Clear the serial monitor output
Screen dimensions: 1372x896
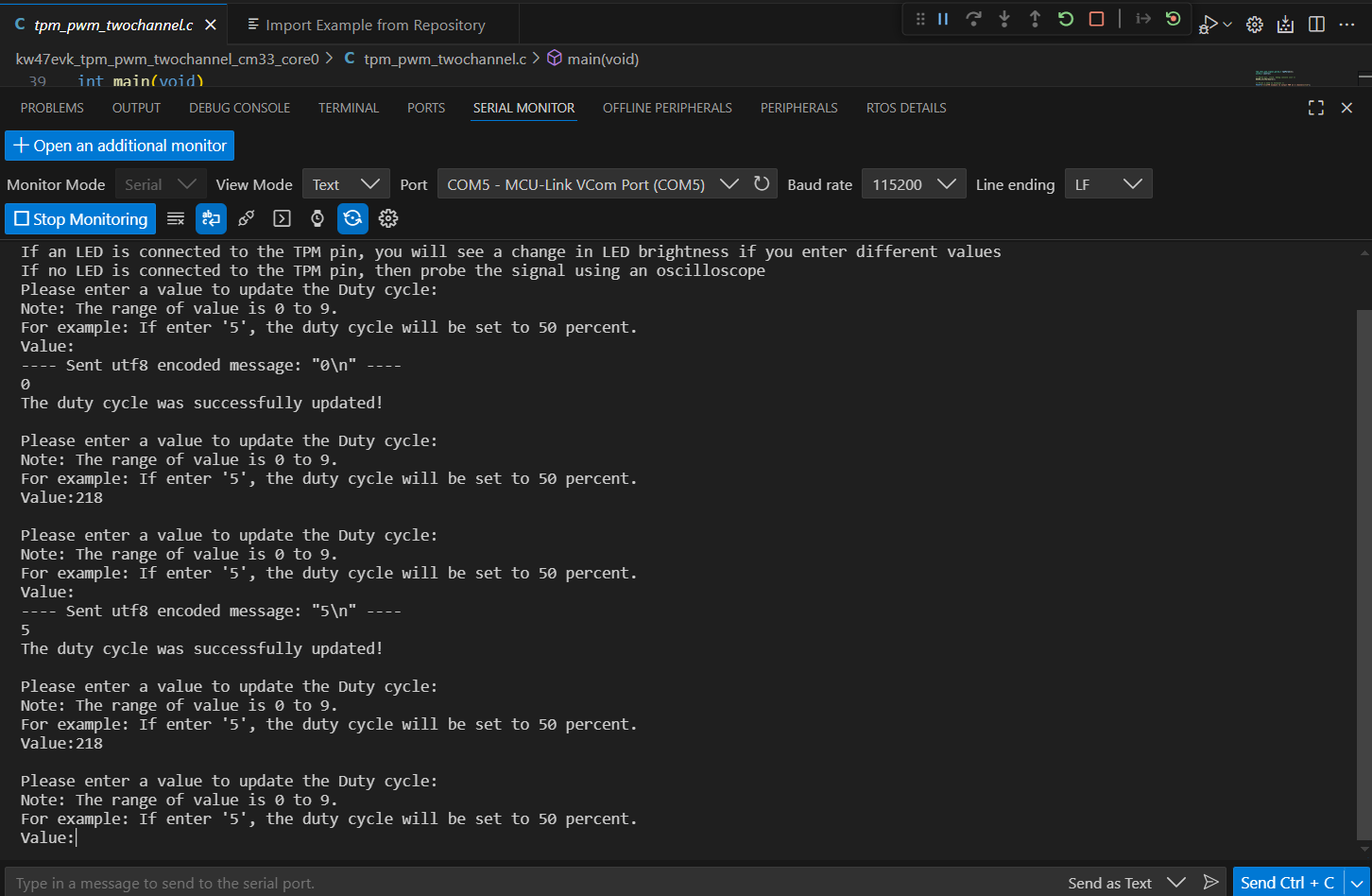[x=176, y=218]
